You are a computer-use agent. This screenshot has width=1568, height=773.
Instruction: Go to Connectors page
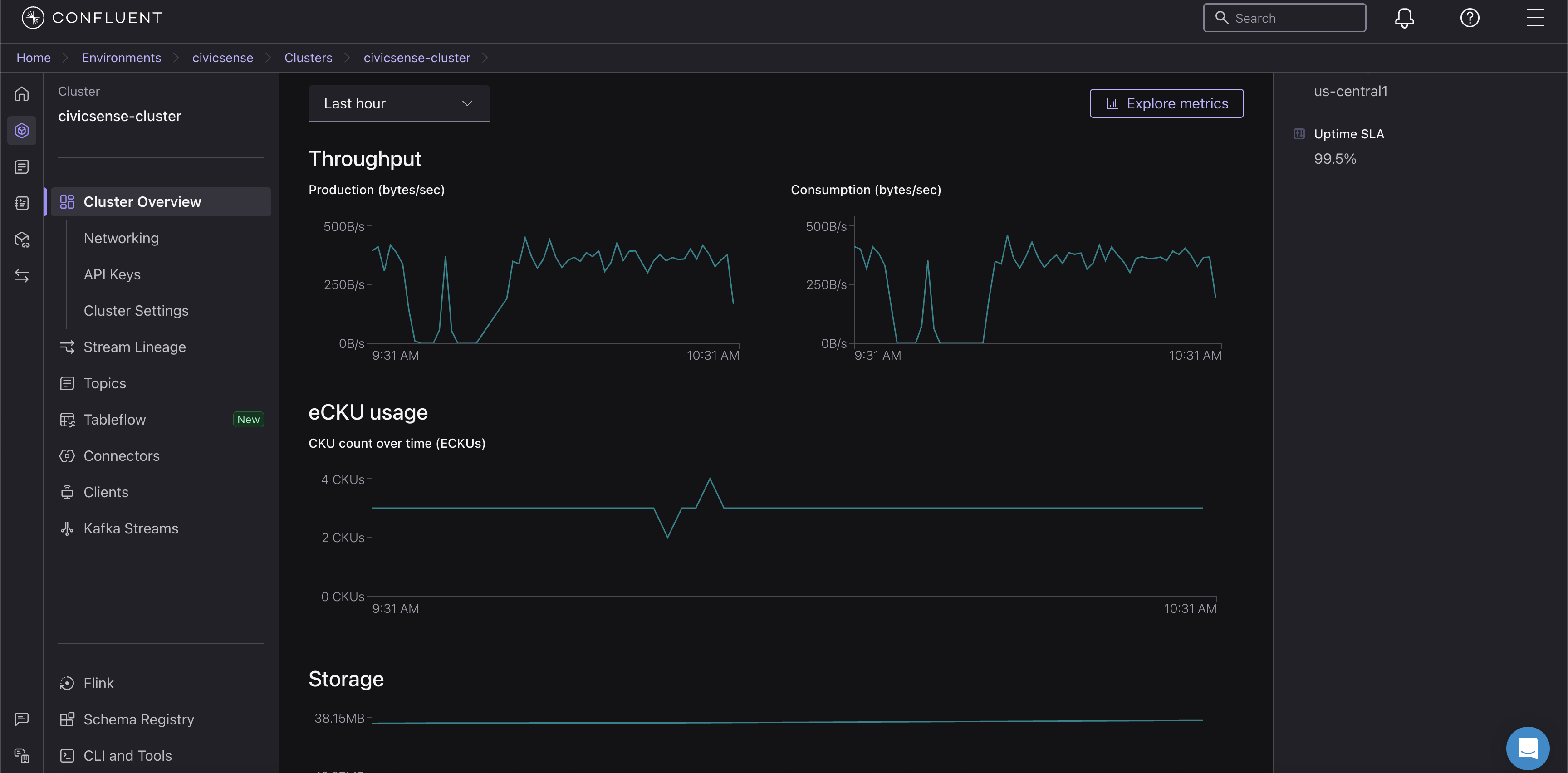tap(121, 456)
